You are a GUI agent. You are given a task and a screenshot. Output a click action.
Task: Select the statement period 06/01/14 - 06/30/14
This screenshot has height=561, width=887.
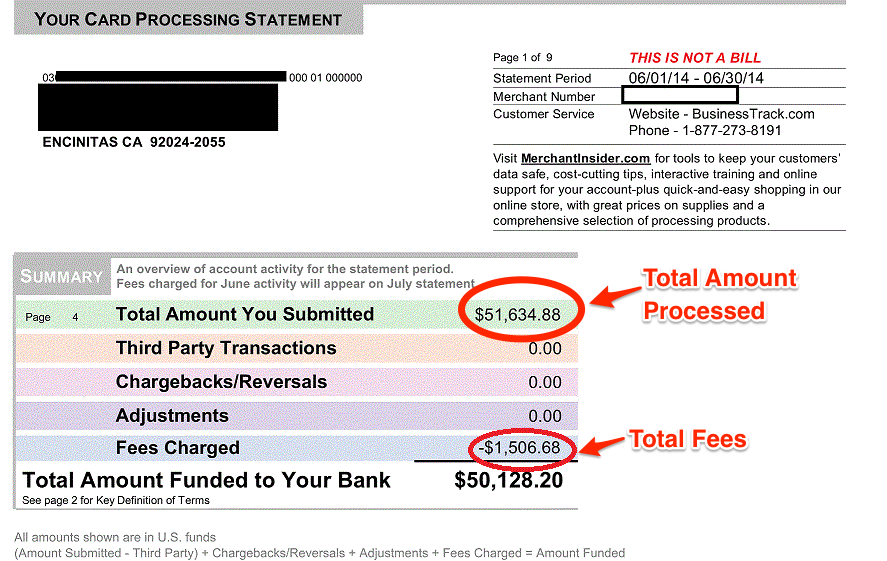695,78
